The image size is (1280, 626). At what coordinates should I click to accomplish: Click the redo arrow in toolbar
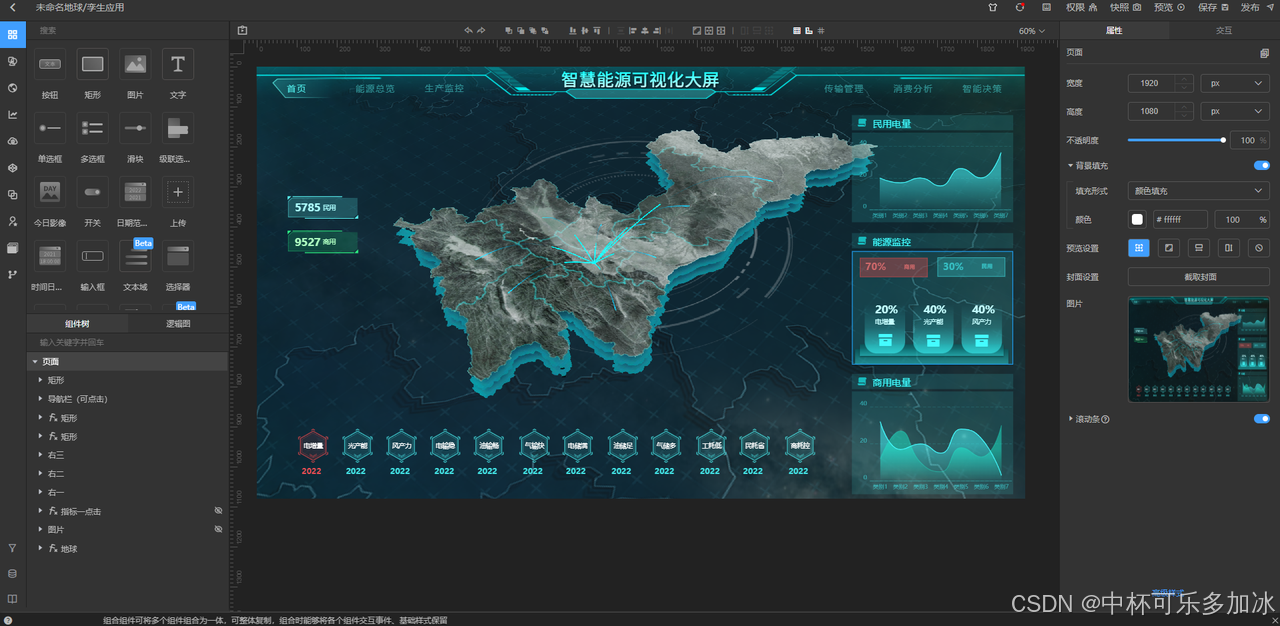click(481, 31)
